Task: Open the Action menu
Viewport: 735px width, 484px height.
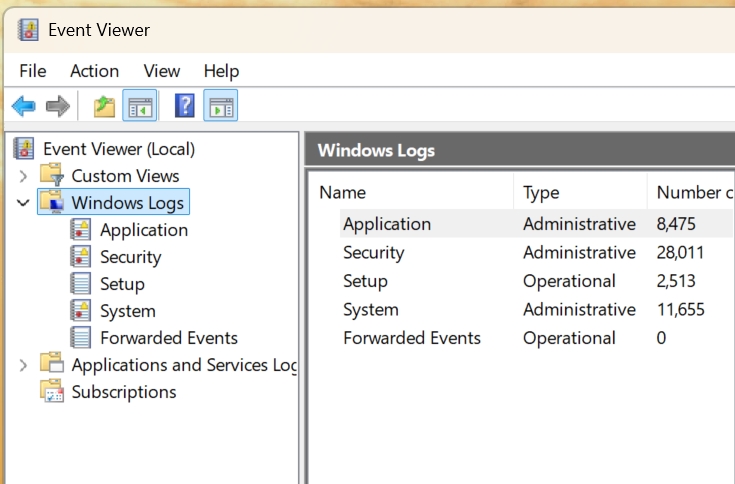Action: pos(94,71)
